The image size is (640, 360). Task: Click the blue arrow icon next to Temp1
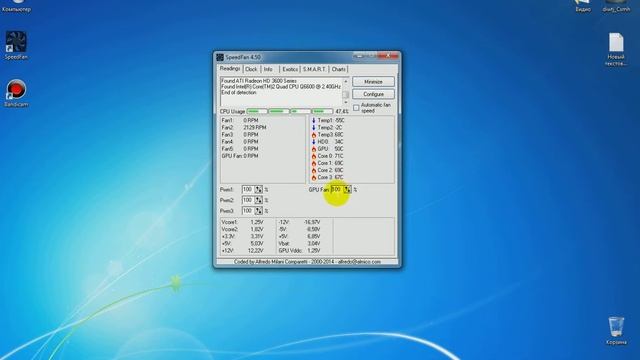tap(313, 120)
